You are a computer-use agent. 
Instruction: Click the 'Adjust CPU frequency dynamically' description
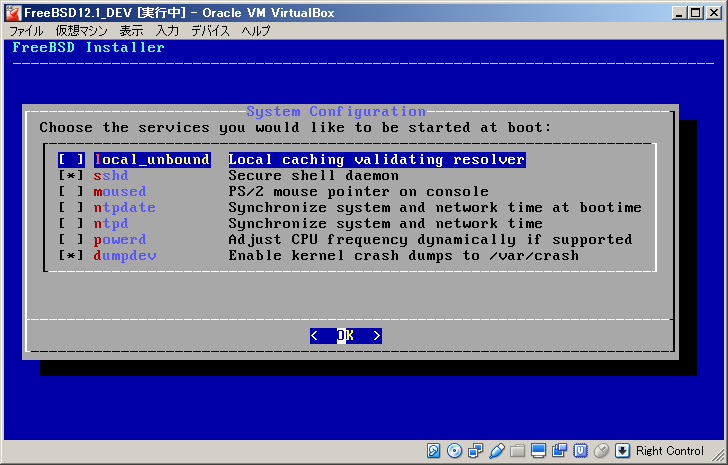(x=430, y=239)
